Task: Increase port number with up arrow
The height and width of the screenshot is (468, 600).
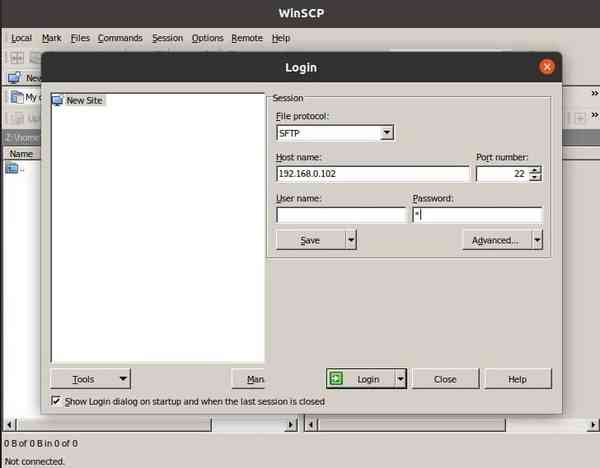Action: (536, 170)
